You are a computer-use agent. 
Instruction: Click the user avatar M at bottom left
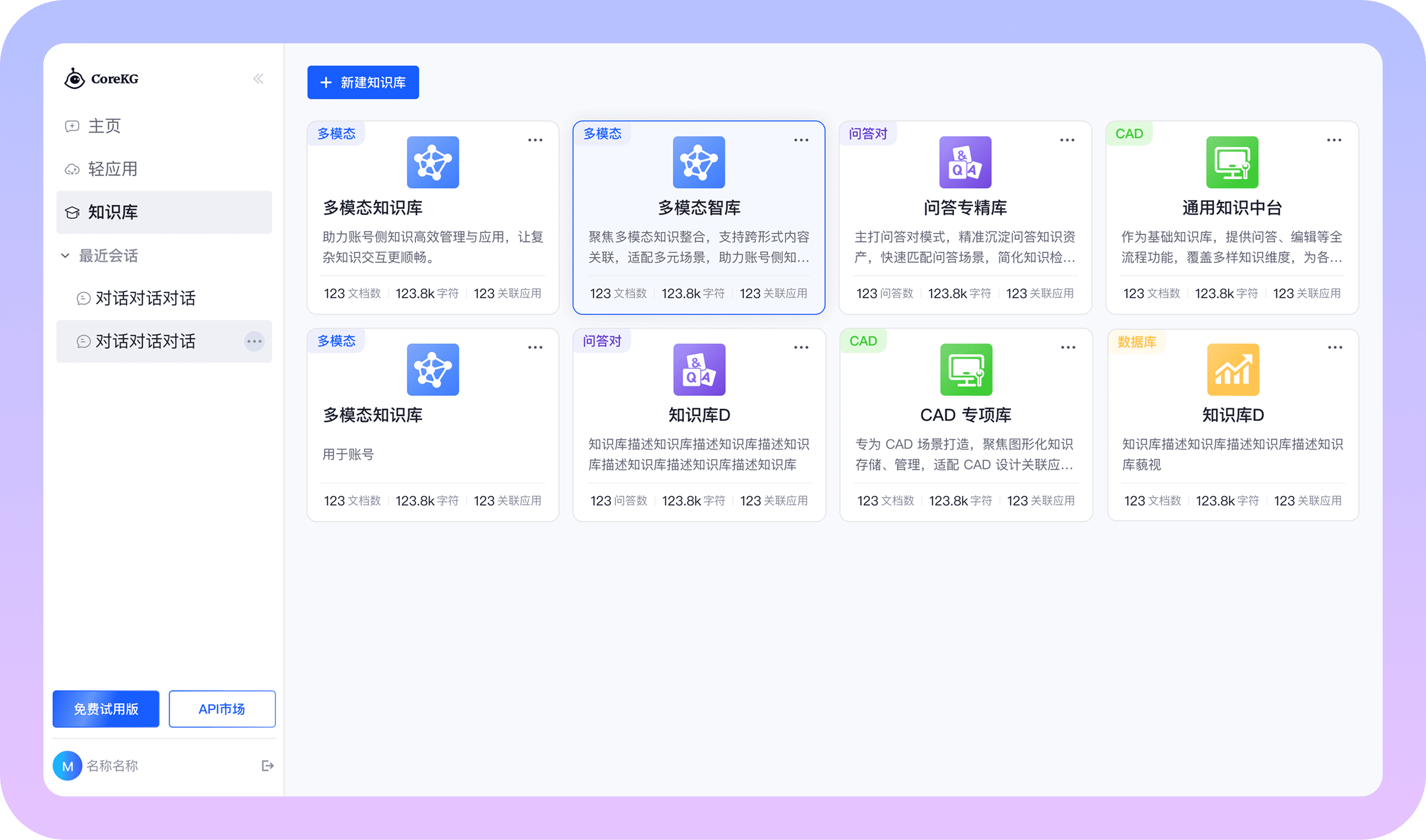(67, 765)
